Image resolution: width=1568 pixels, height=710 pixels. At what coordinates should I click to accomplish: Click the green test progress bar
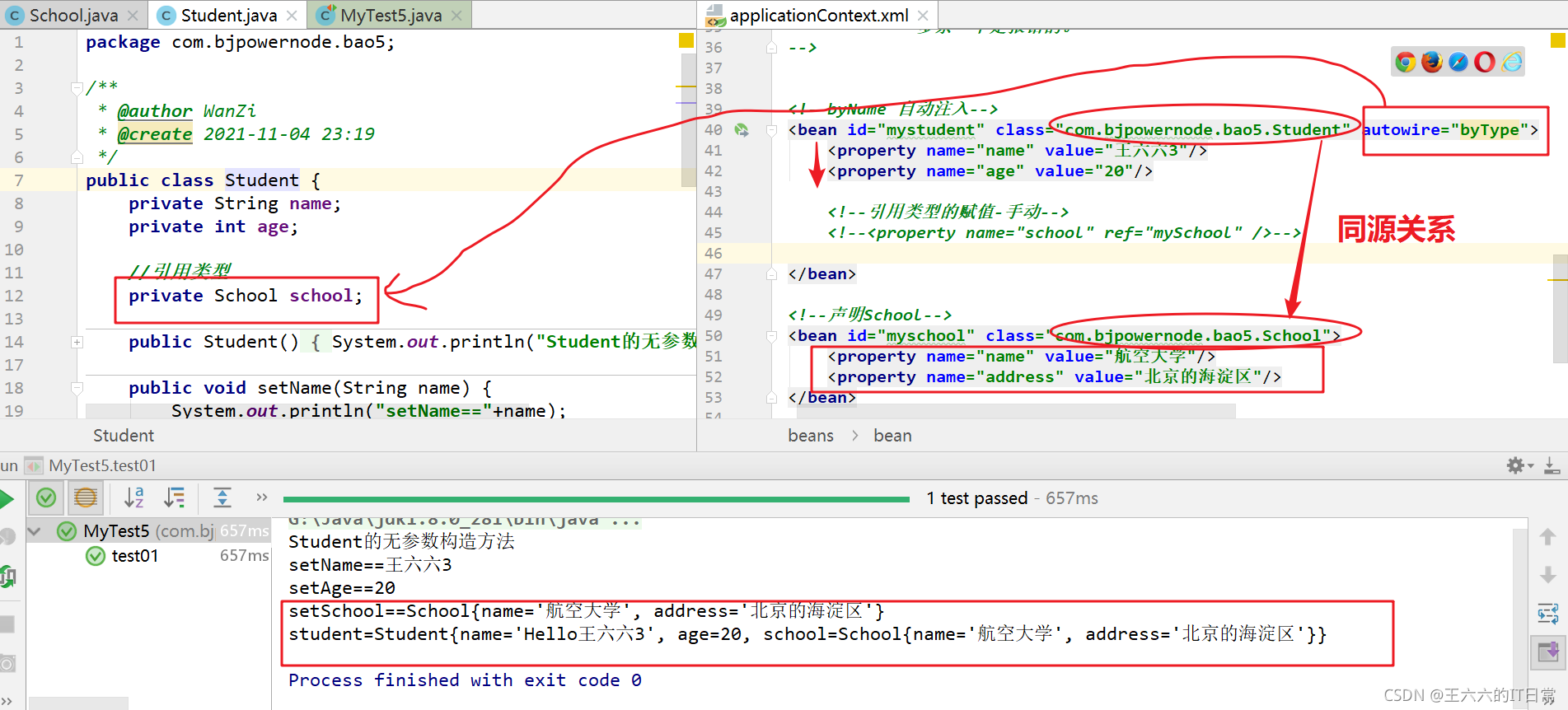pyautogui.click(x=596, y=498)
